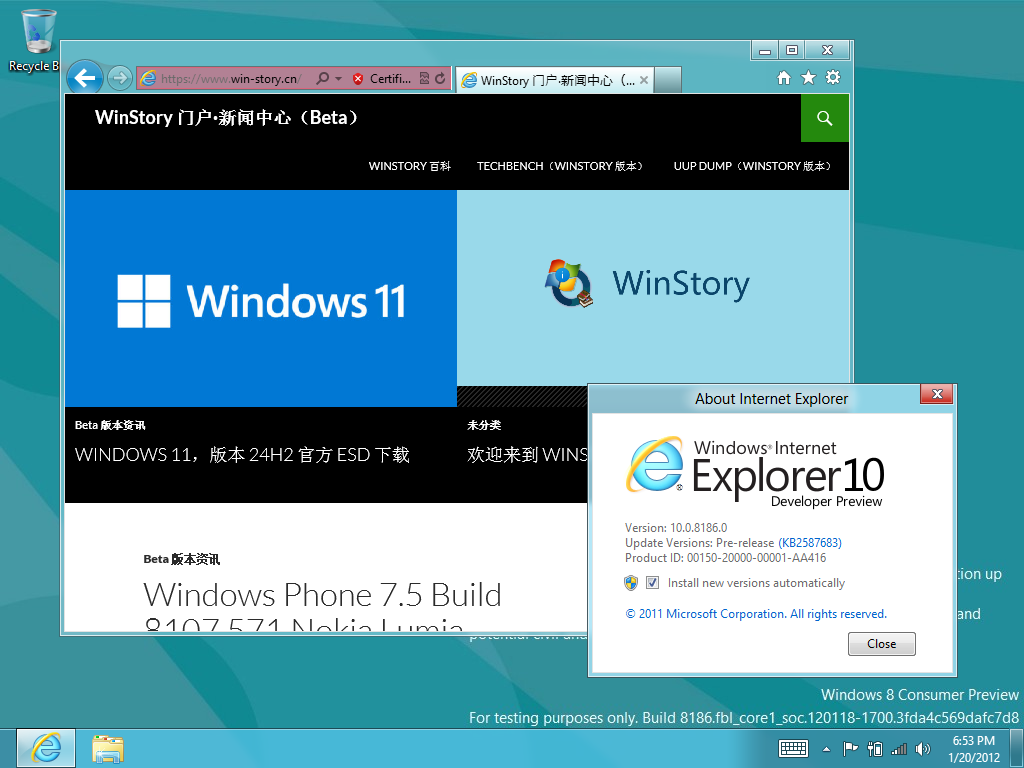Open UUP DUMP (WINSTORY 版本) menu item
Screen dimensions: 1024x768
753,166
